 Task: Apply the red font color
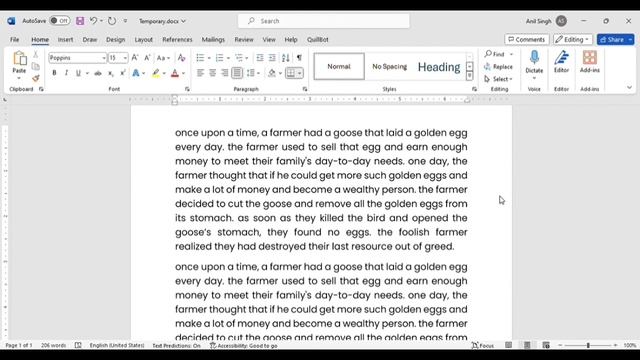[x=175, y=73]
